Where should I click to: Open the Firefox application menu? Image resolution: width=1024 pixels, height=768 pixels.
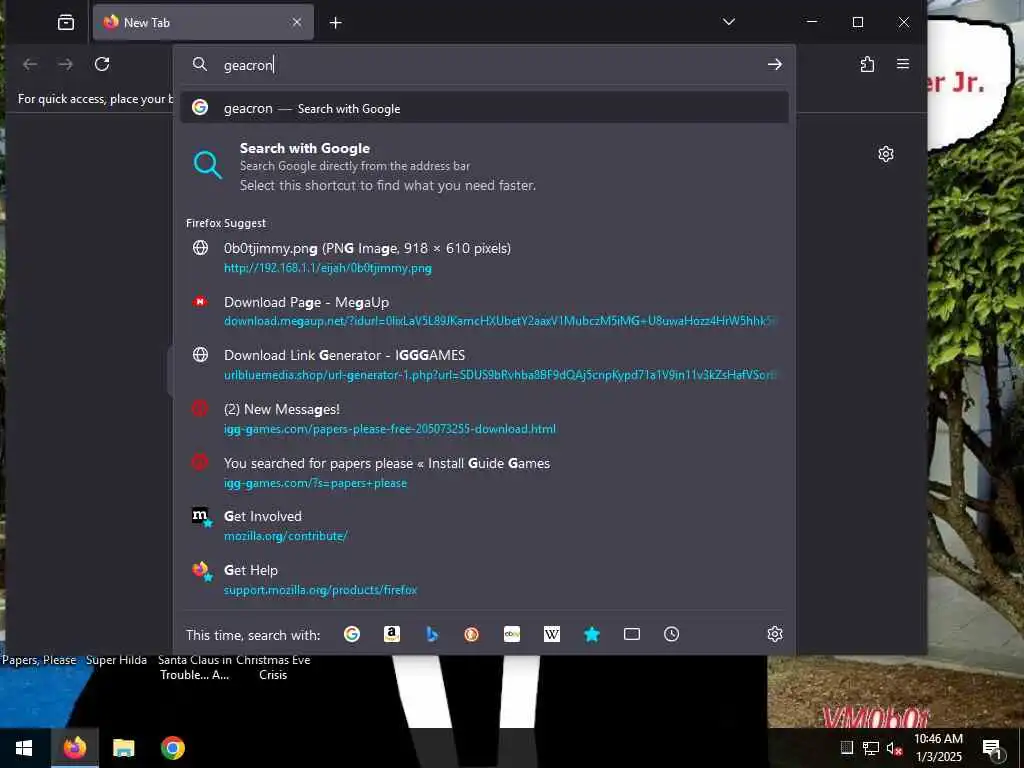pos(903,64)
